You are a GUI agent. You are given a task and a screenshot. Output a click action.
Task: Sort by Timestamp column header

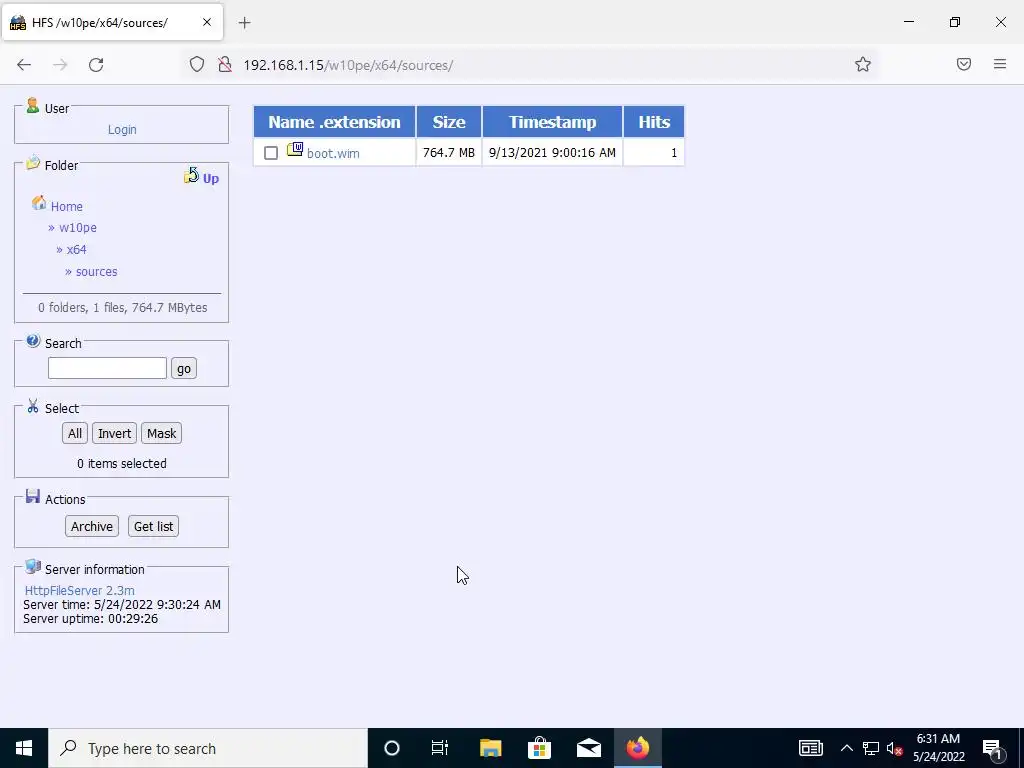[x=552, y=122]
